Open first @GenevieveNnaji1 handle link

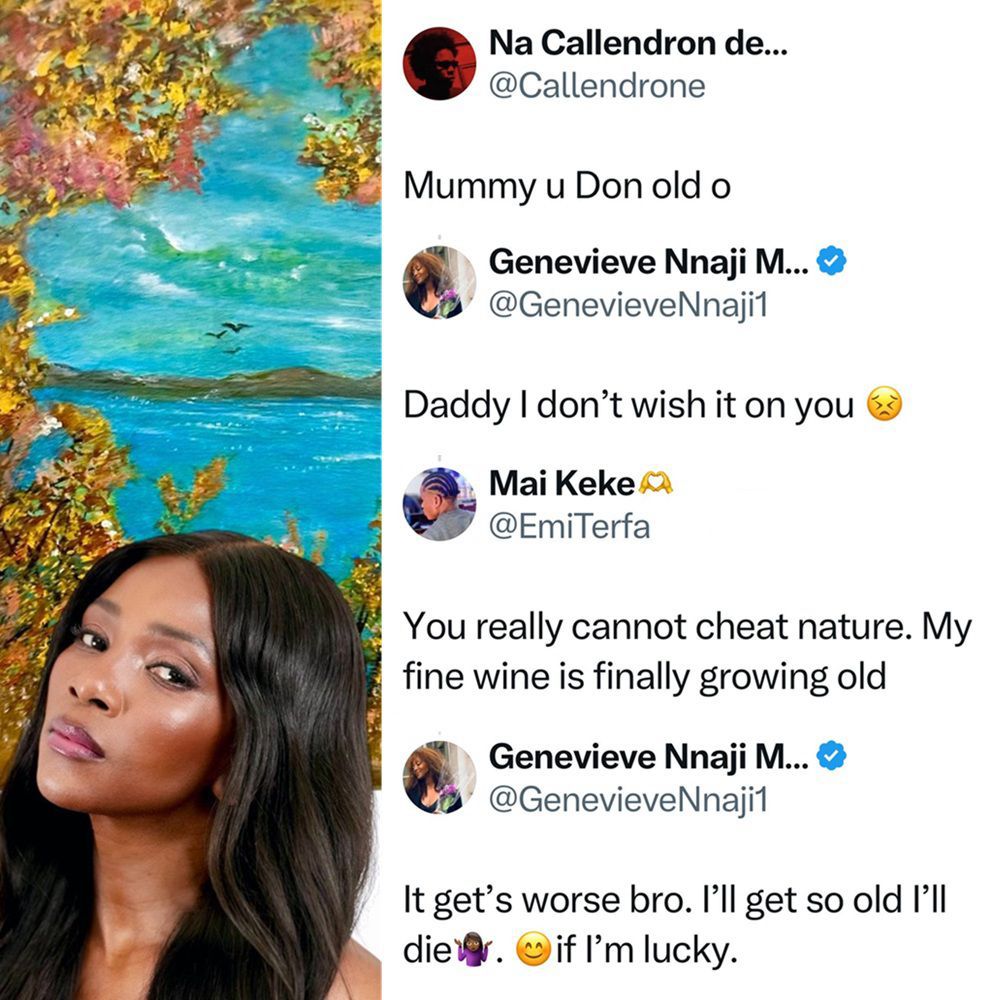[628, 304]
